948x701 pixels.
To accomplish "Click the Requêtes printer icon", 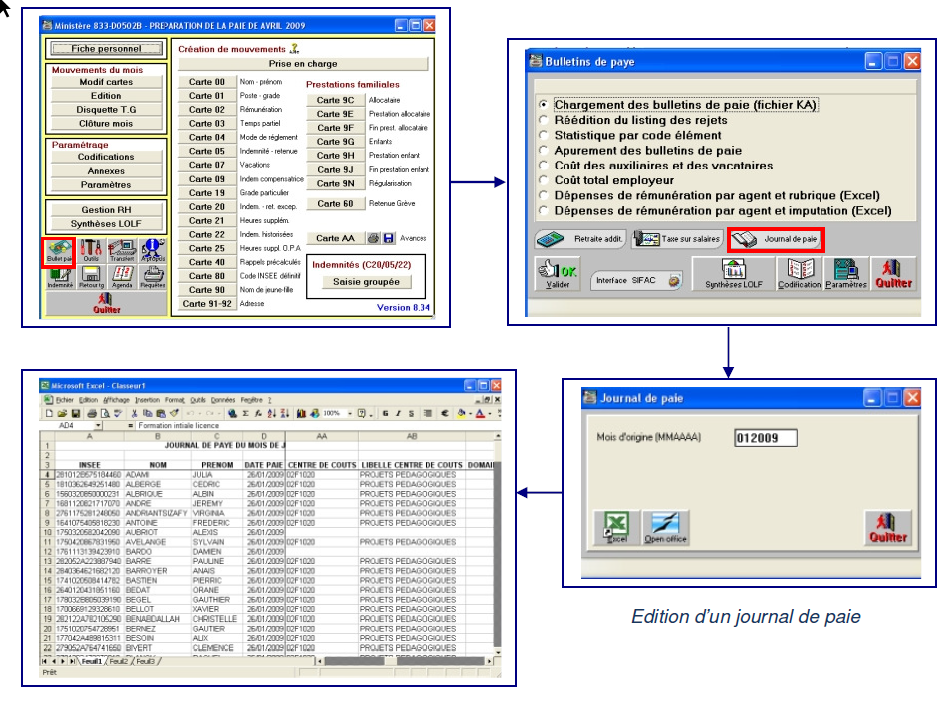I will click(x=153, y=277).
